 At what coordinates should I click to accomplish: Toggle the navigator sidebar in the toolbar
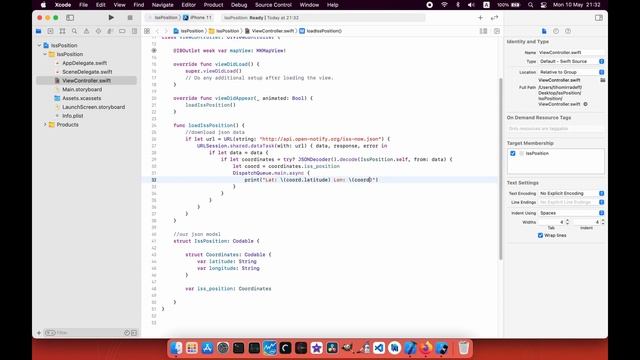tap(70, 18)
